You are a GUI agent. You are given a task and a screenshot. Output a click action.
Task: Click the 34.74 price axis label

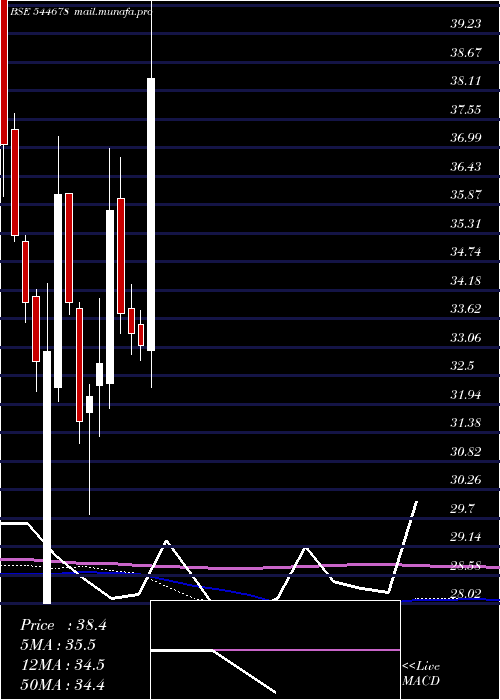[466, 252]
